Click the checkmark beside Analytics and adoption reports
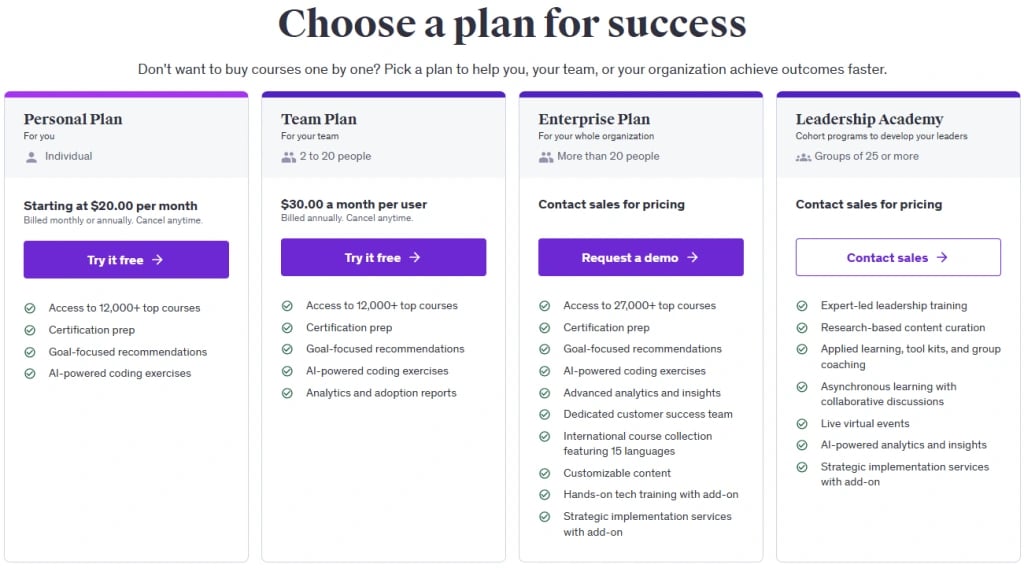The height and width of the screenshot is (568, 1024). (x=287, y=393)
